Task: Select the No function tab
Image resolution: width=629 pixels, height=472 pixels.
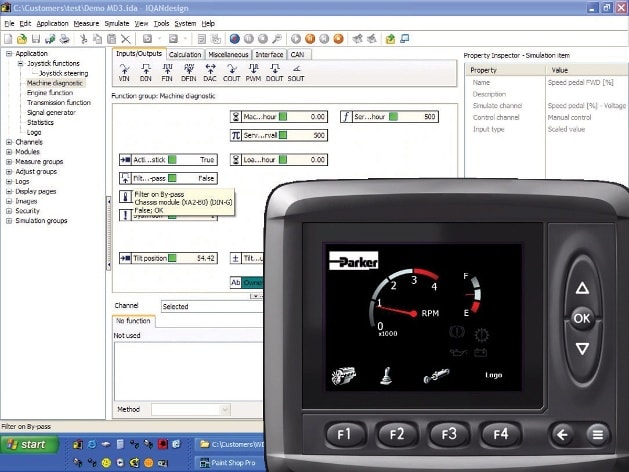Action: (x=133, y=321)
